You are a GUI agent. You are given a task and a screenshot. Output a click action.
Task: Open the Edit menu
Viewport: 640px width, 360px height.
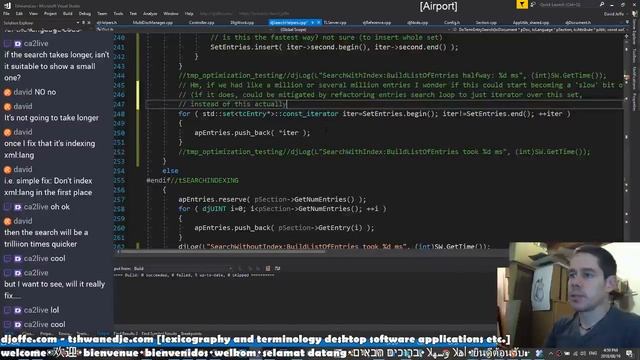(19, 13)
